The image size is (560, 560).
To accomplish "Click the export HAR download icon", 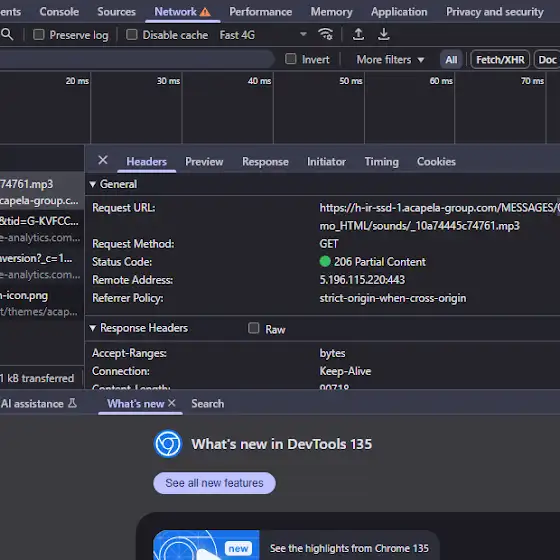I will 384,35.
